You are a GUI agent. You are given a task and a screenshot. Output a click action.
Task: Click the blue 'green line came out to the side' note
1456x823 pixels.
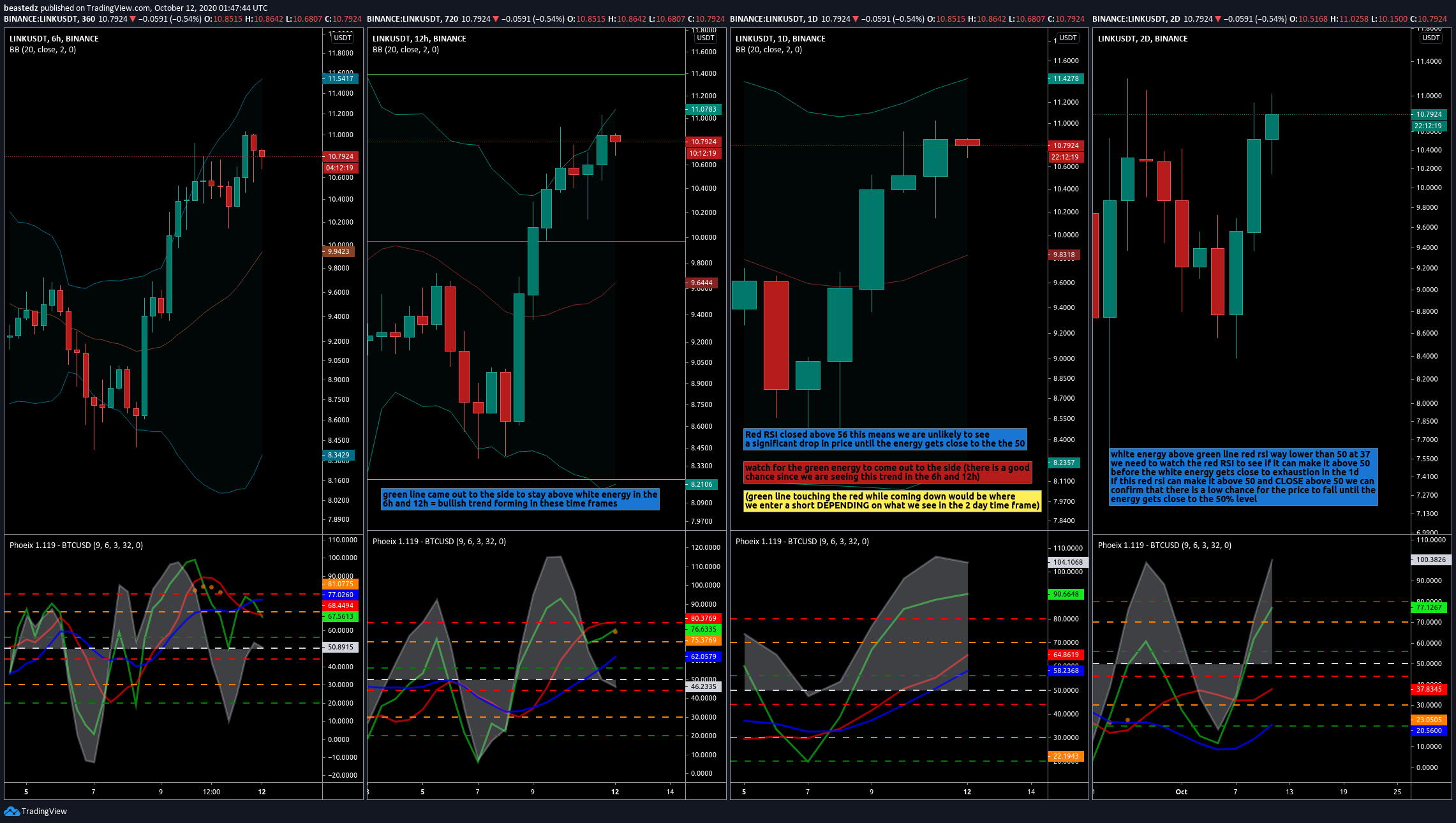coord(520,499)
